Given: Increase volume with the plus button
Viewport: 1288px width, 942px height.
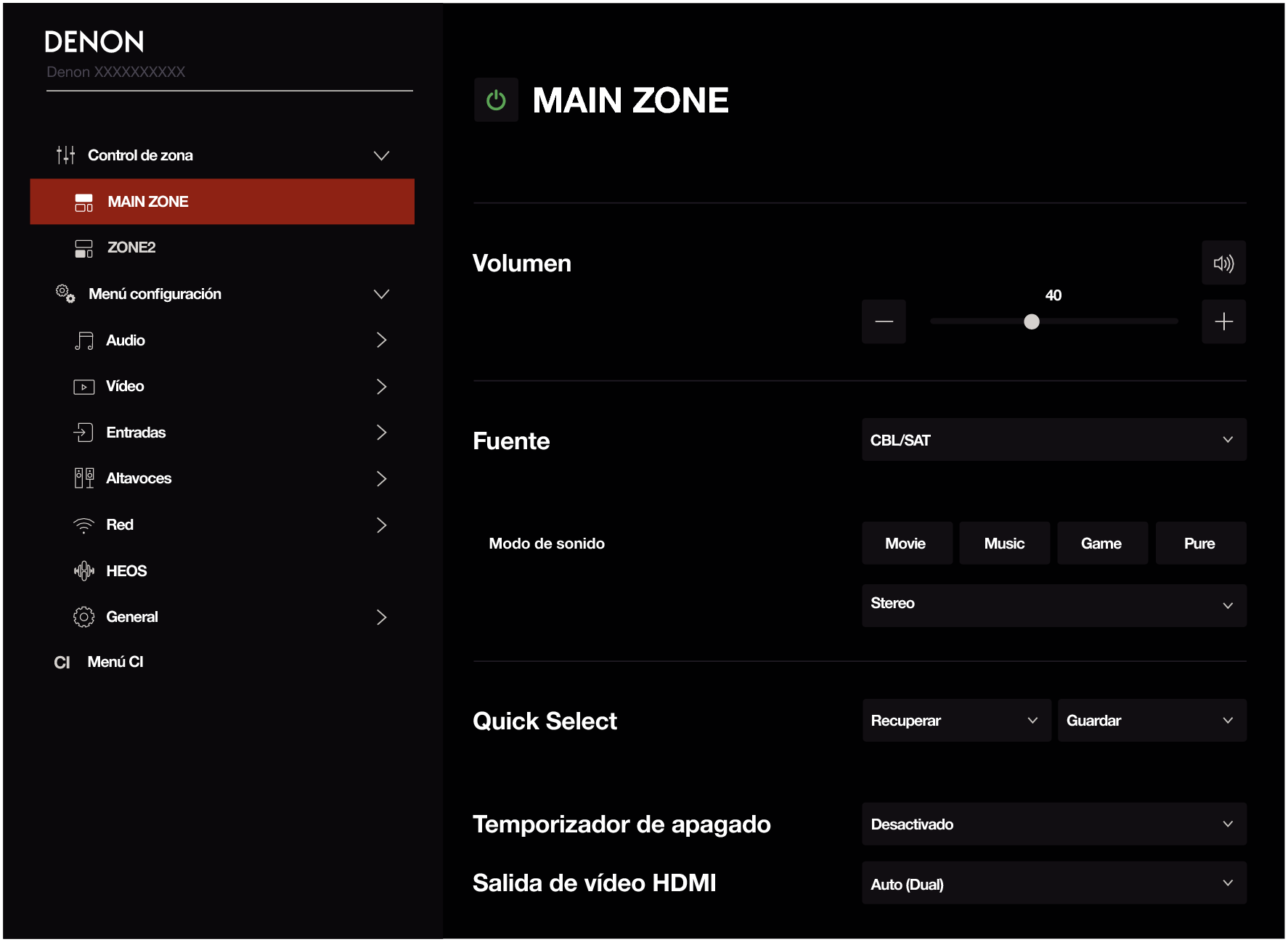Looking at the screenshot, I should click(x=1223, y=321).
